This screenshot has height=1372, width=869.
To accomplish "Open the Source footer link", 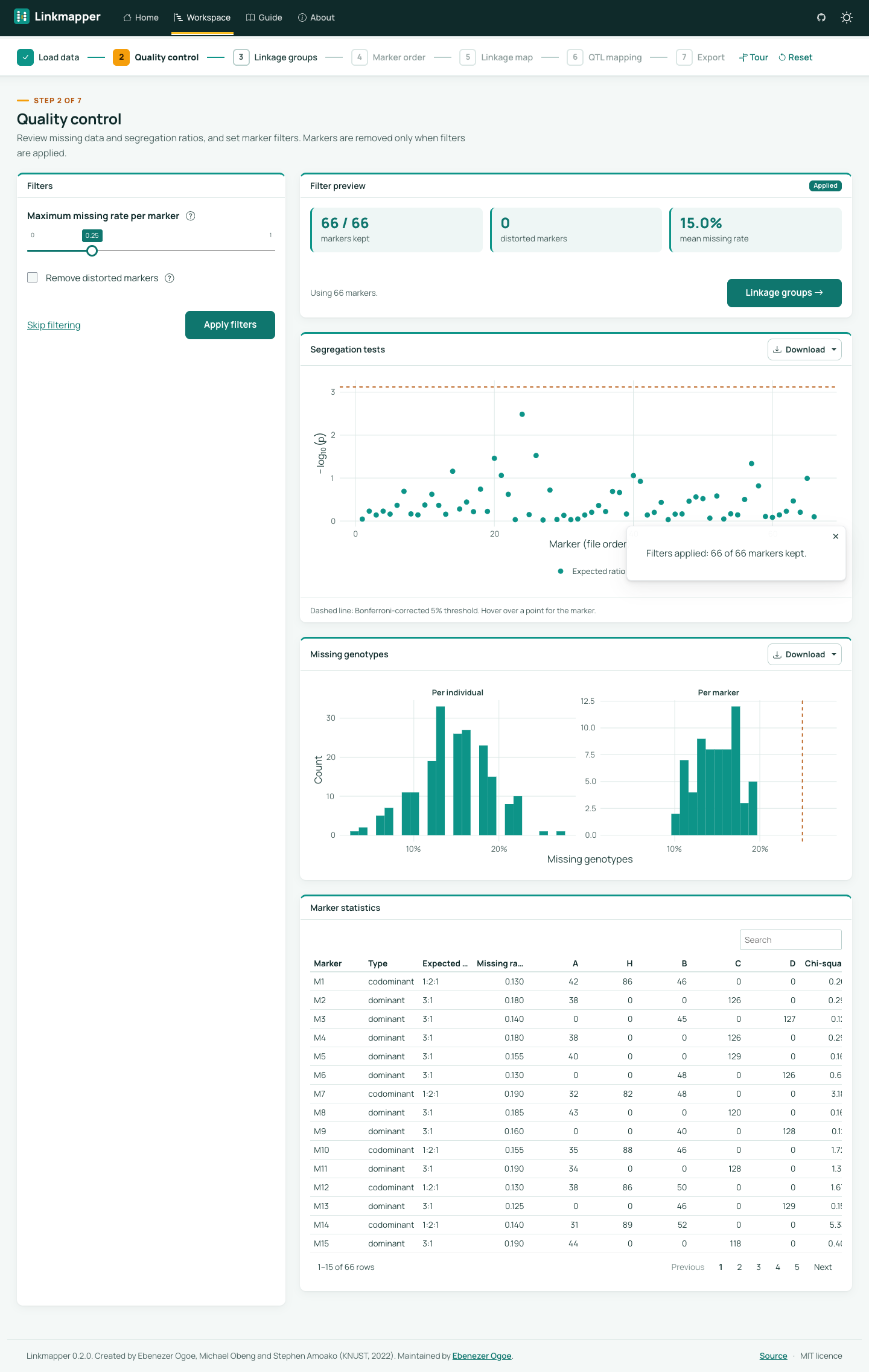I will click(x=773, y=1356).
